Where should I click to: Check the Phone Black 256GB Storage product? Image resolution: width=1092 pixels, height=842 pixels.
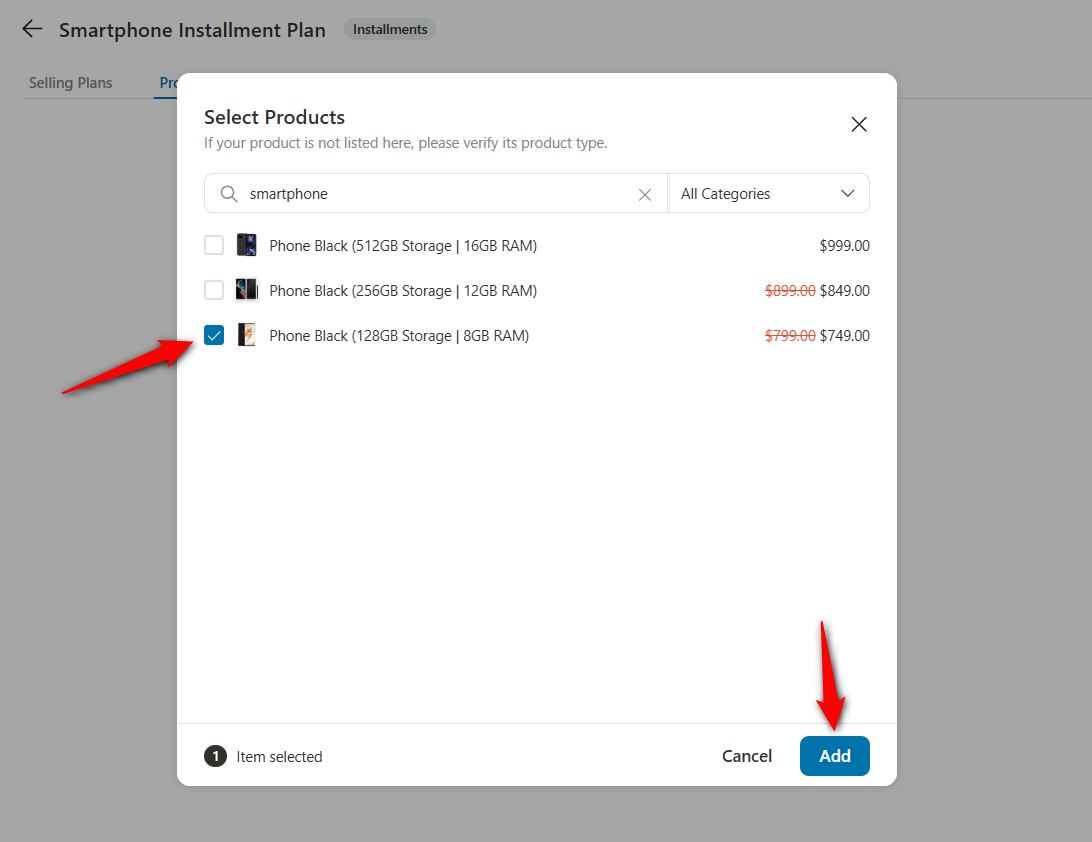point(214,290)
